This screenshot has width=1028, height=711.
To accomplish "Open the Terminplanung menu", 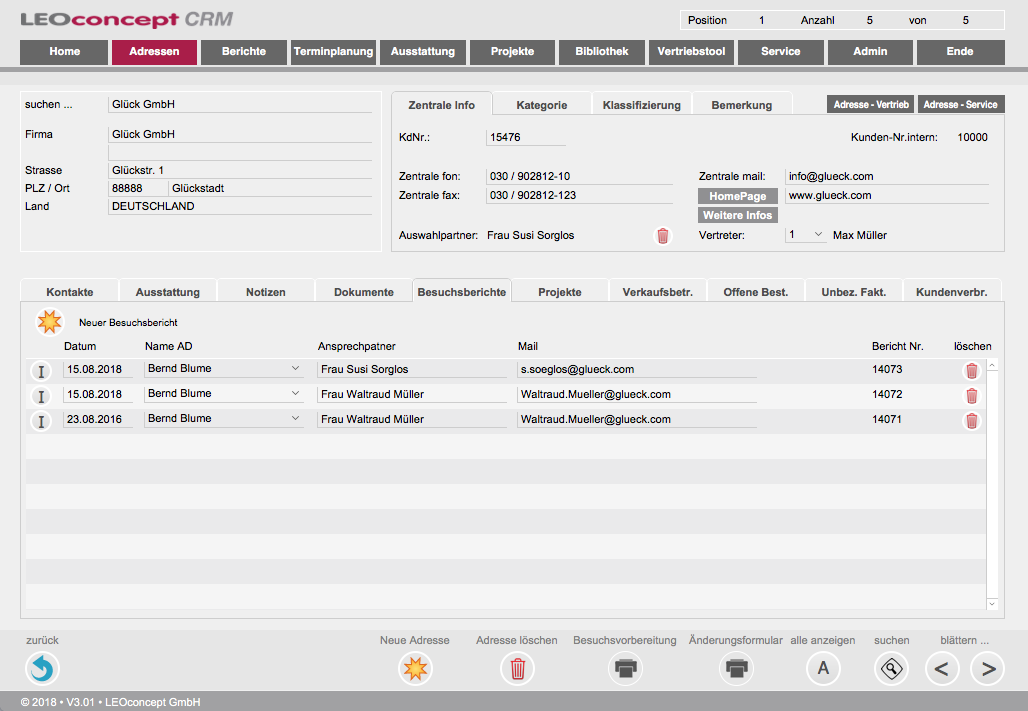I will coord(333,52).
